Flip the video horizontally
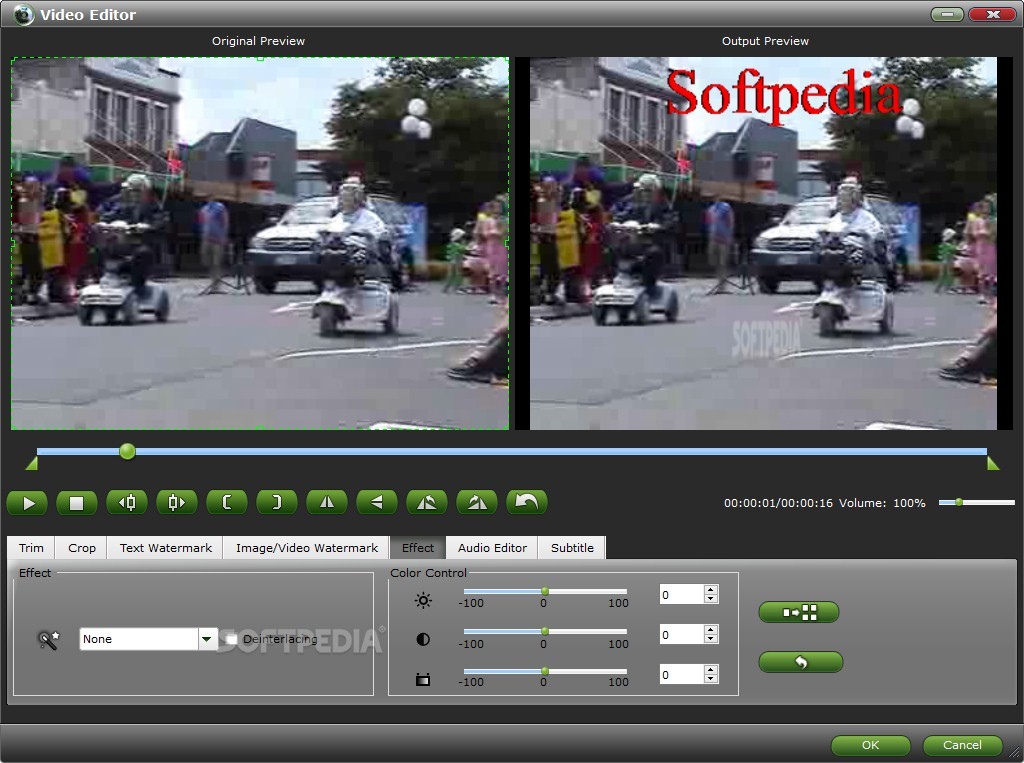Viewport: 1024px width, 763px height. pyautogui.click(x=327, y=502)
